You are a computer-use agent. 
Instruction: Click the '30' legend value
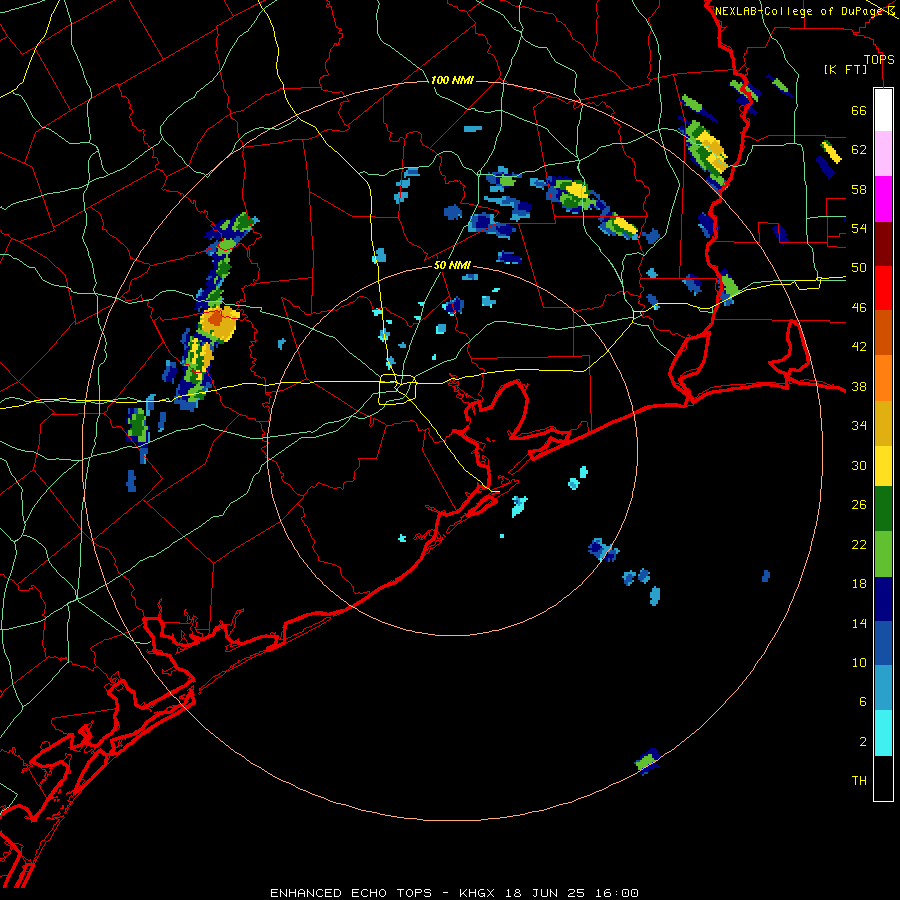pos(859,465)
